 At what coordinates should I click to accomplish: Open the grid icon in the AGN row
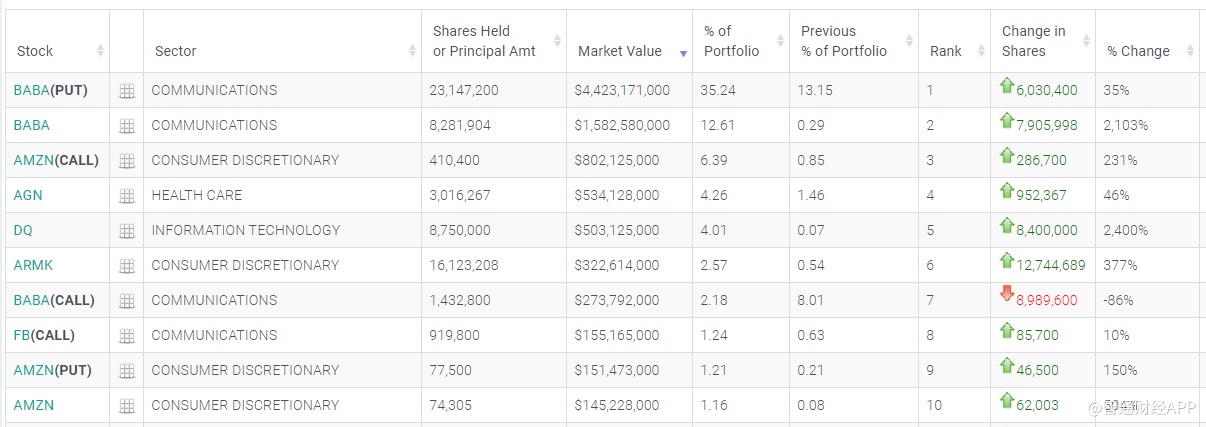point(127,196)
